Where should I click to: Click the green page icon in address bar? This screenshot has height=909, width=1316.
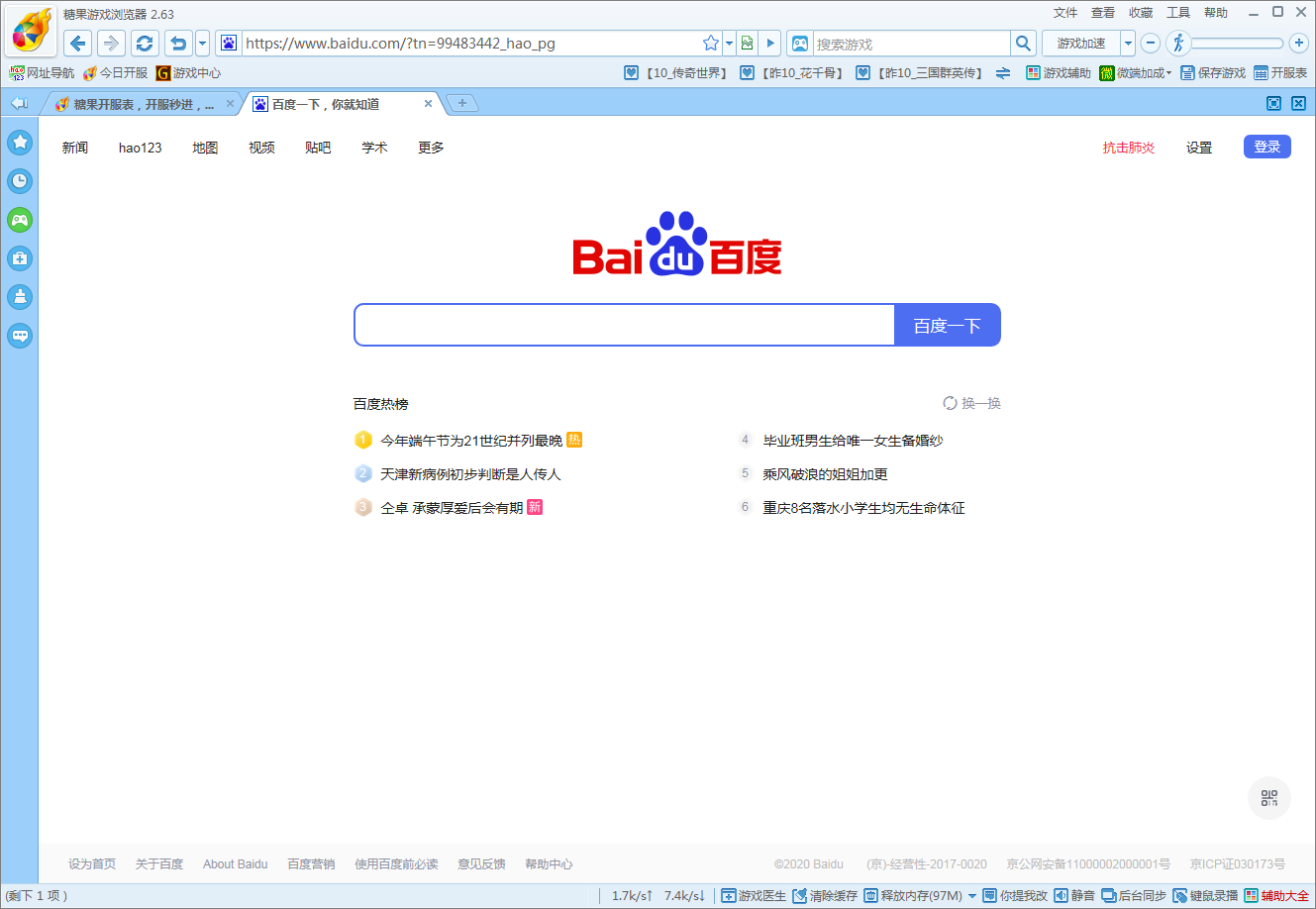(748, 44)
